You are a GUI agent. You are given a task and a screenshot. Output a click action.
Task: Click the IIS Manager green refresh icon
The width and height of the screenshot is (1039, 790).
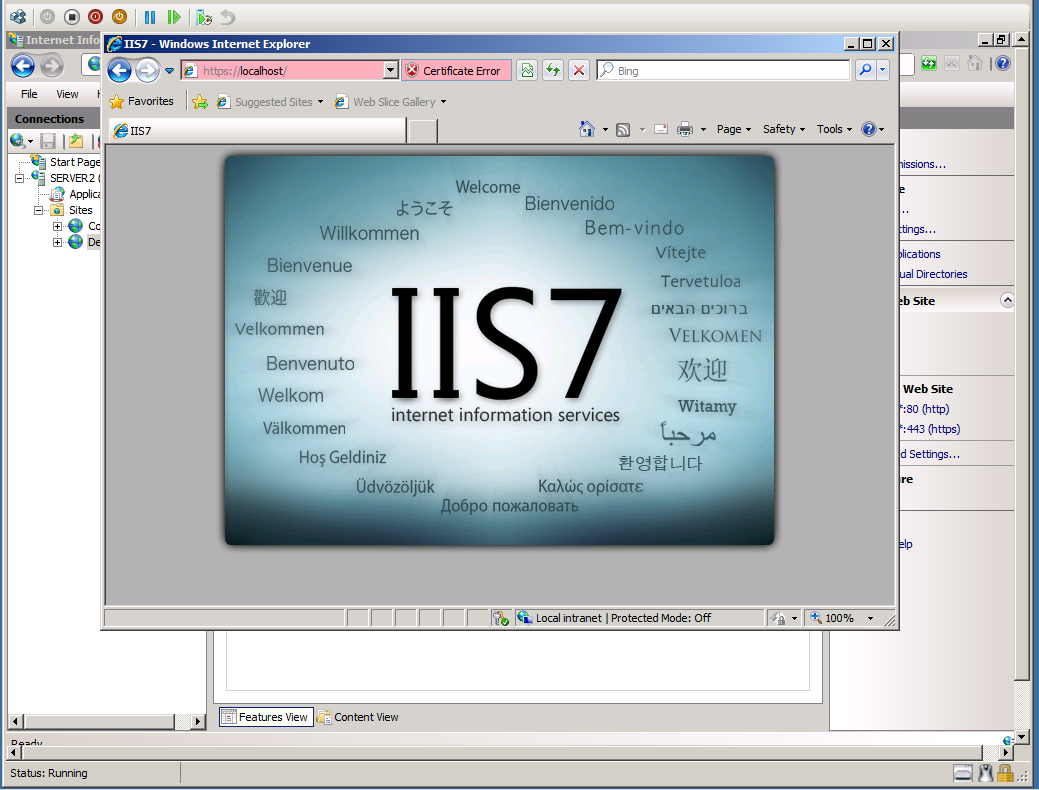929,64
